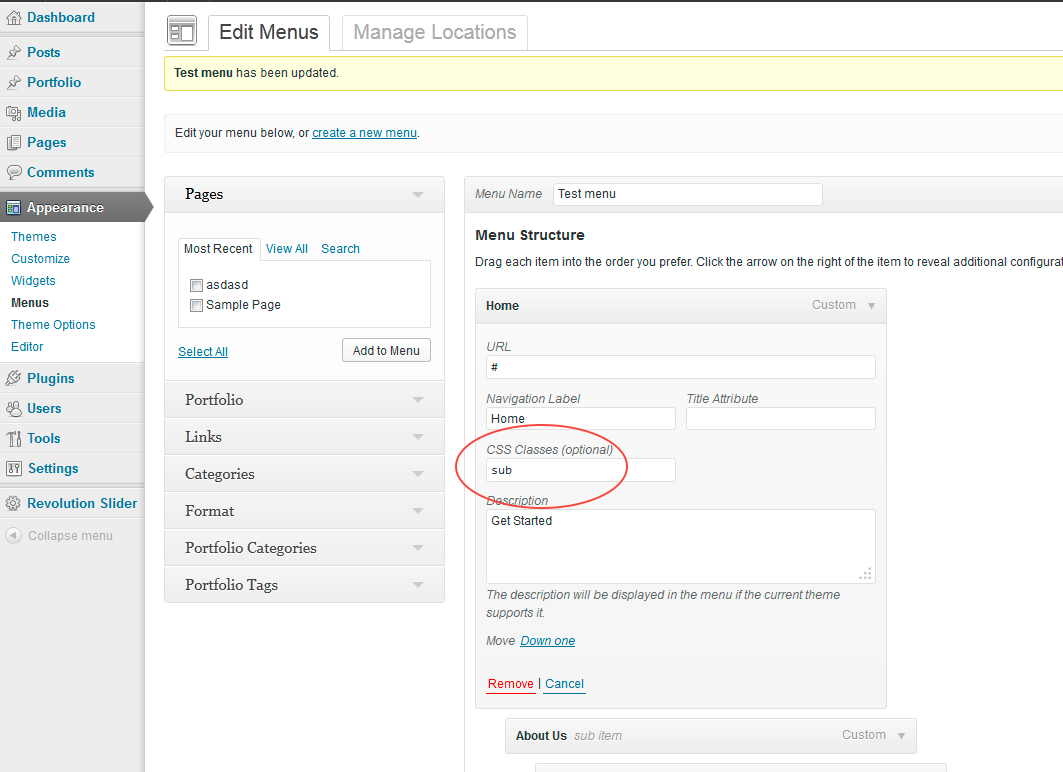Open the Menus submenu item
The image size is (1063, 772).
click(30, 303)
